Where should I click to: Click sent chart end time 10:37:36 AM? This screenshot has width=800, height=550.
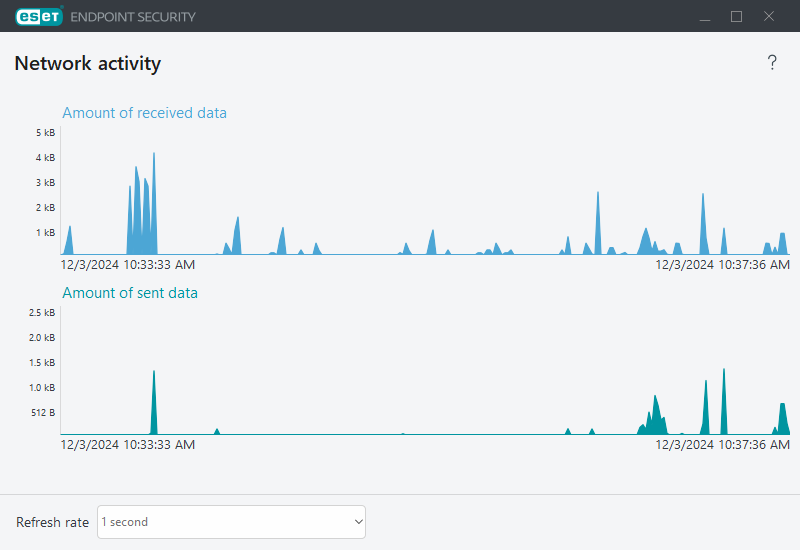coord(722,445)
